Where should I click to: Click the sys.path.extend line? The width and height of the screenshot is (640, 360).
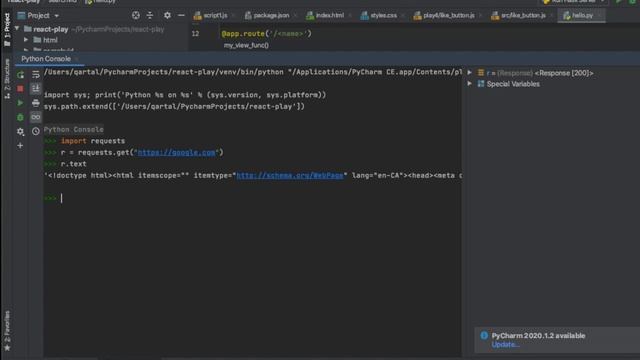[174, 107]
